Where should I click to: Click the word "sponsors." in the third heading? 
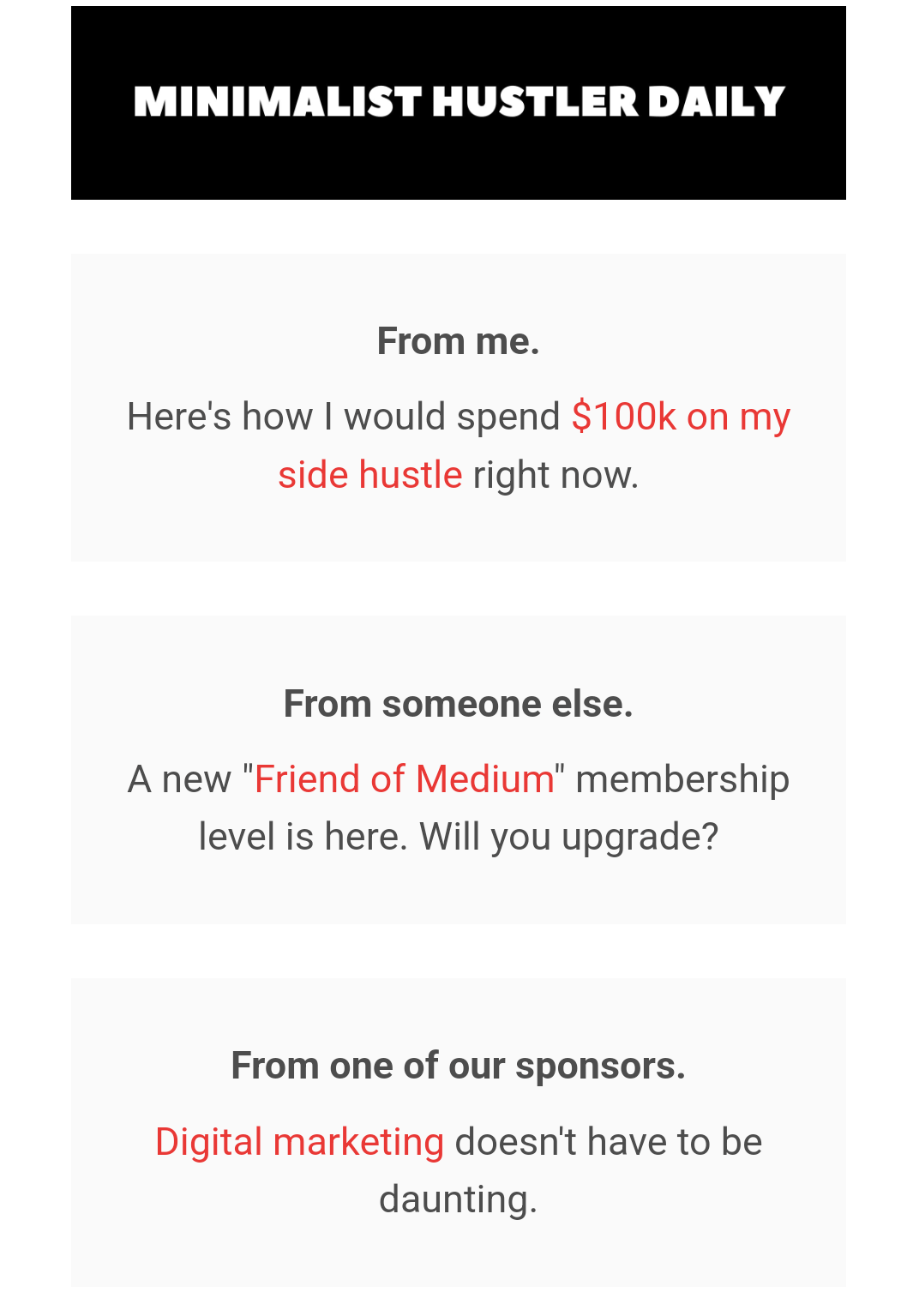601,1067
